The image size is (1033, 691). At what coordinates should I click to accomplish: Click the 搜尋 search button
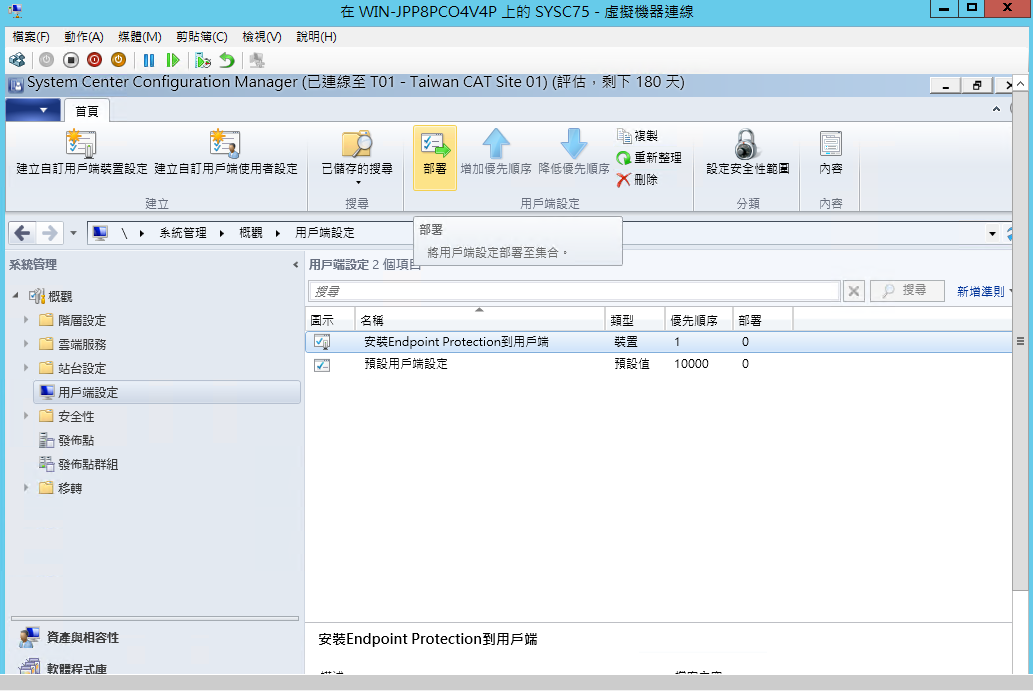coord(907,290)
